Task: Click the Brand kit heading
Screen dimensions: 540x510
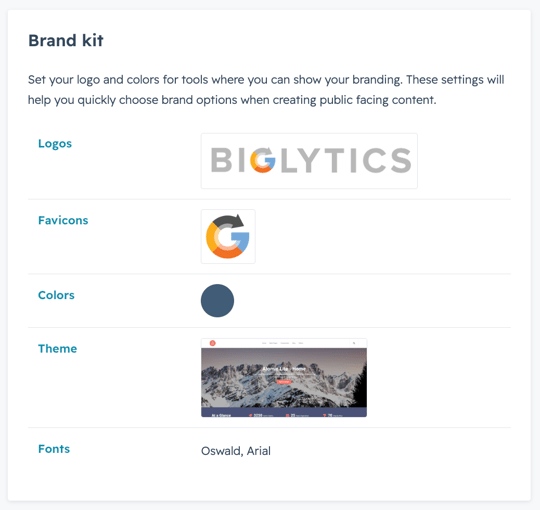Action: 66,41
